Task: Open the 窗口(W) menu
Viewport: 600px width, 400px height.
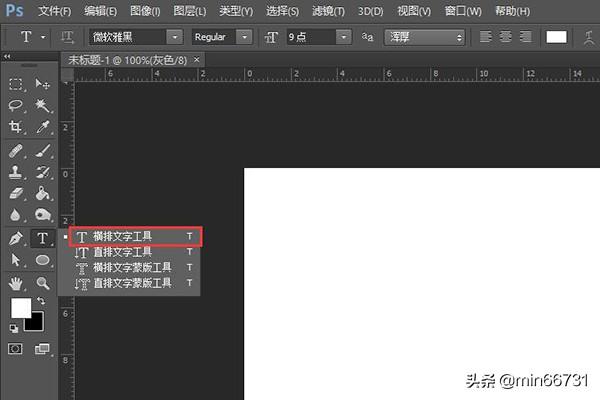Action: pos(463,11)
